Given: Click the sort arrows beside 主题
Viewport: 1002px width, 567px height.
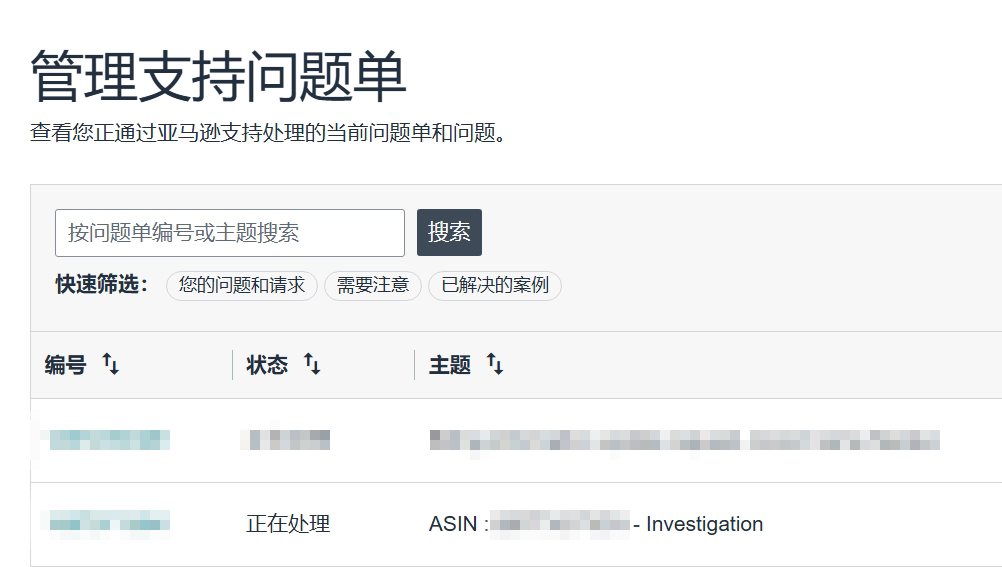Looking at the screenshot, I should pyautogui.click(x=495, y=365).
